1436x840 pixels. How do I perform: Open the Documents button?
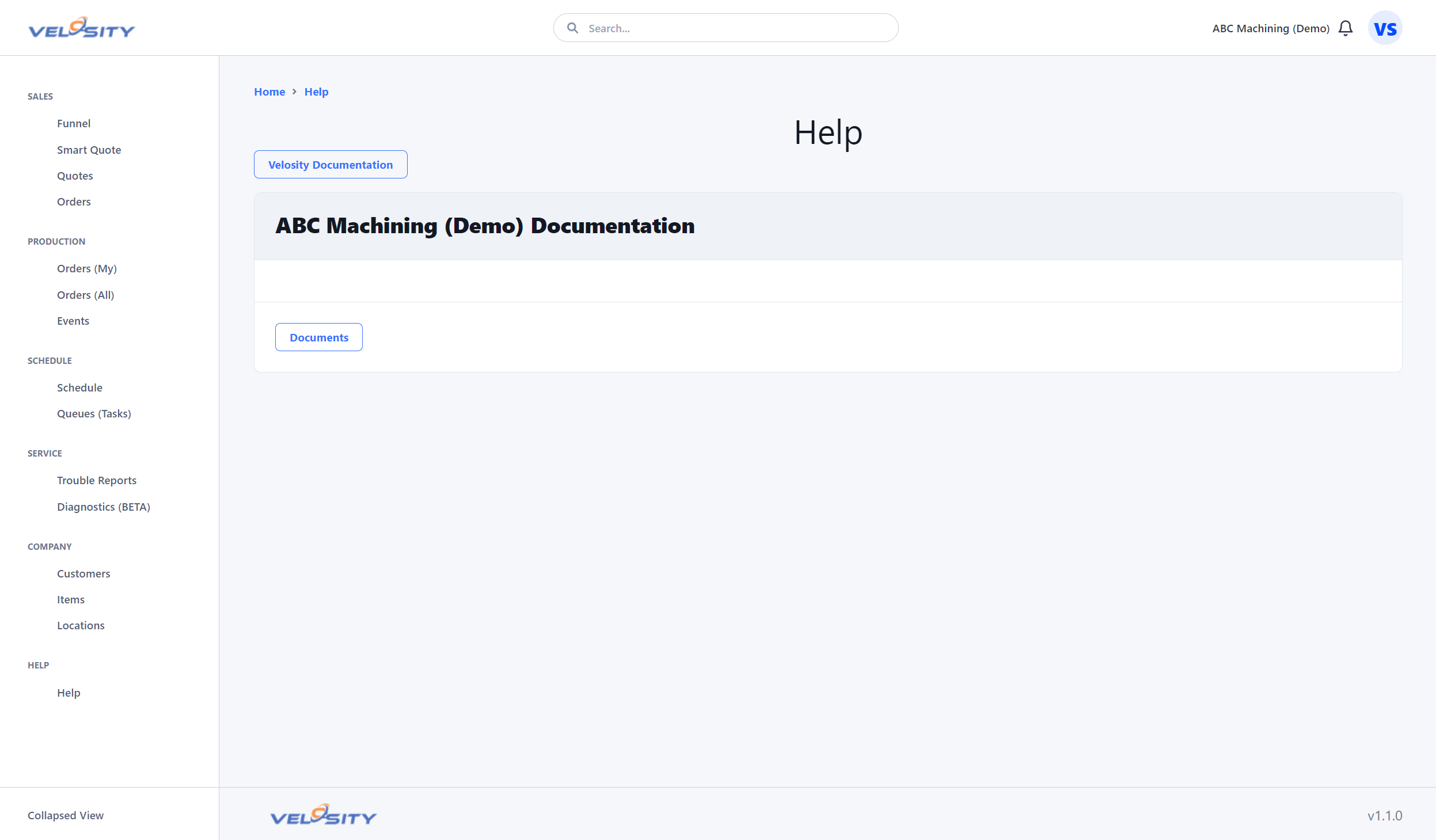319,337
